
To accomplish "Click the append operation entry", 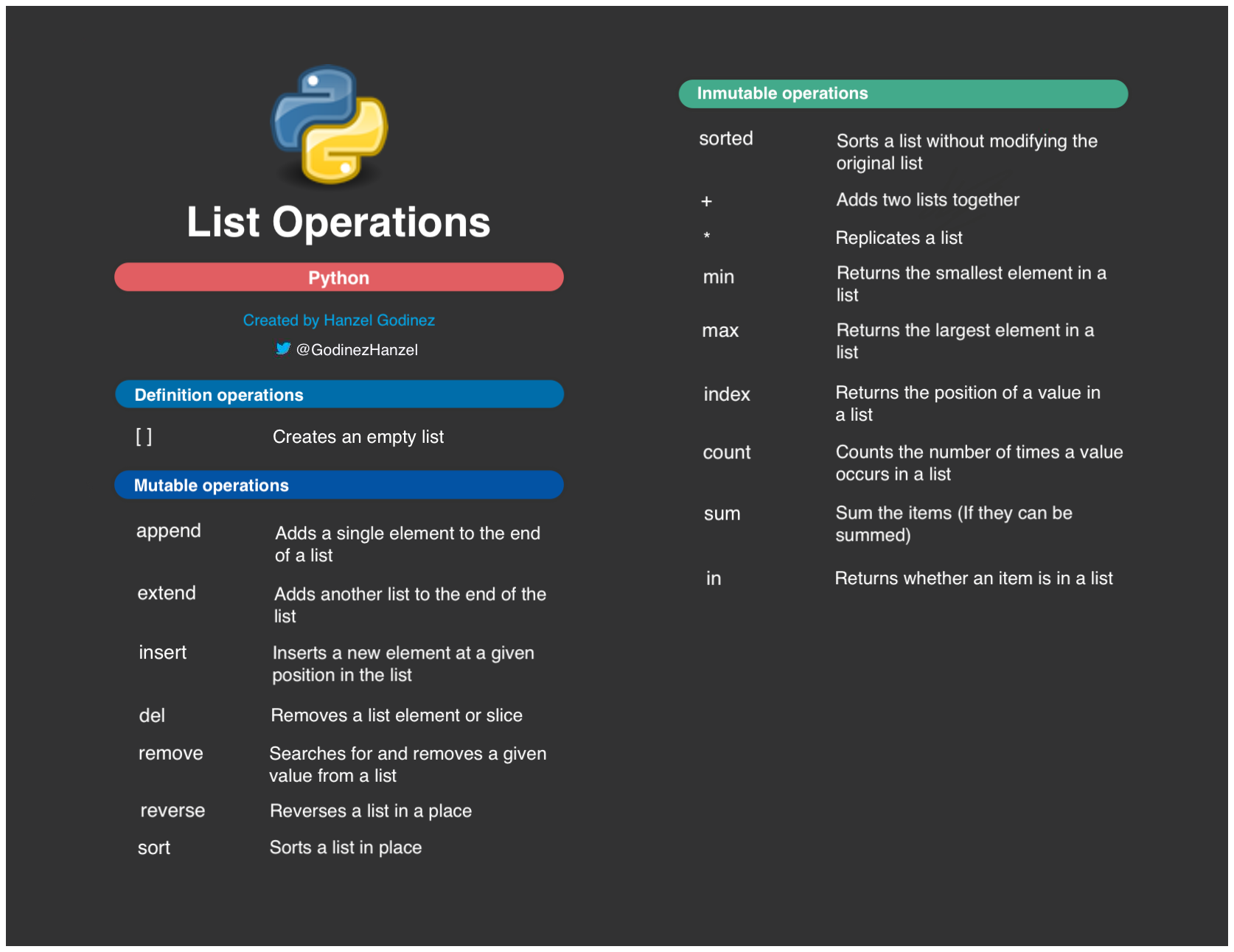I will click(x=168, y=530).
